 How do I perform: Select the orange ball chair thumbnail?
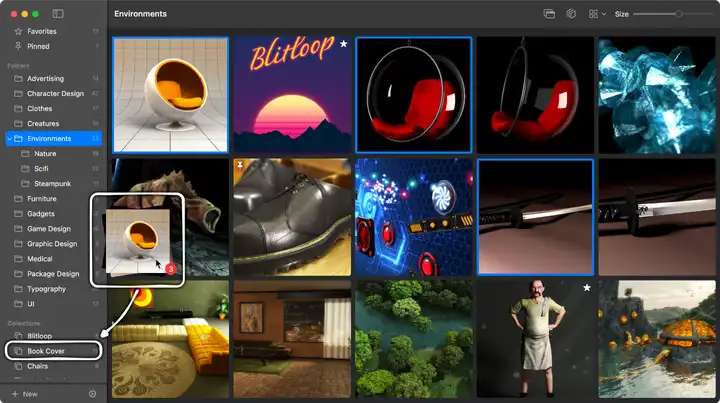click(x=170, y=95)
